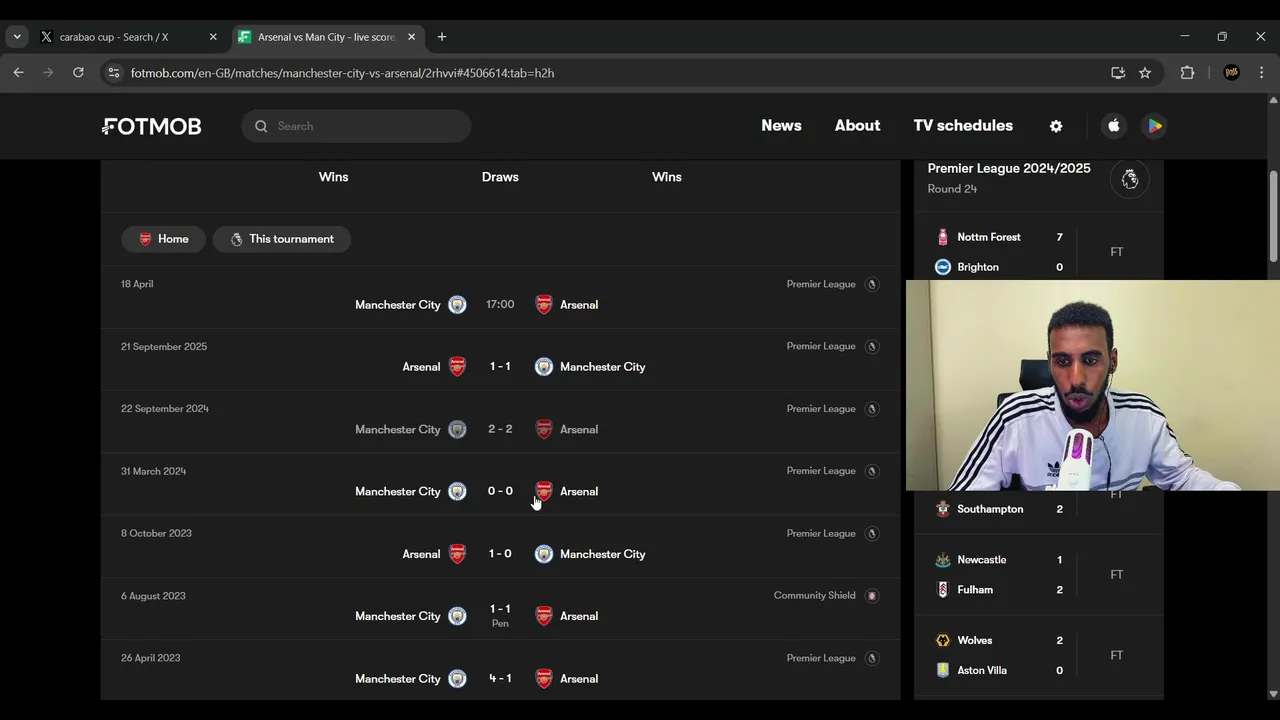The height and width of the screenshot is (720, 1280).
Task: Open the 4 - 1 match from 26 April 2023
Action: [x=500, y=678]
